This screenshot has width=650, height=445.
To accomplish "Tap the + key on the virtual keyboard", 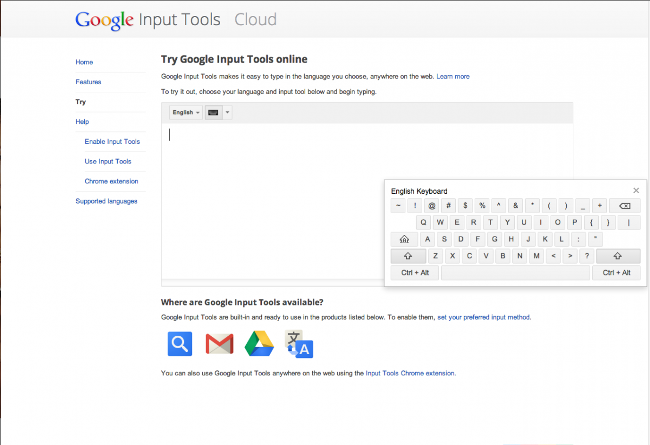I will pyautogui.click(x=599, y=206).
